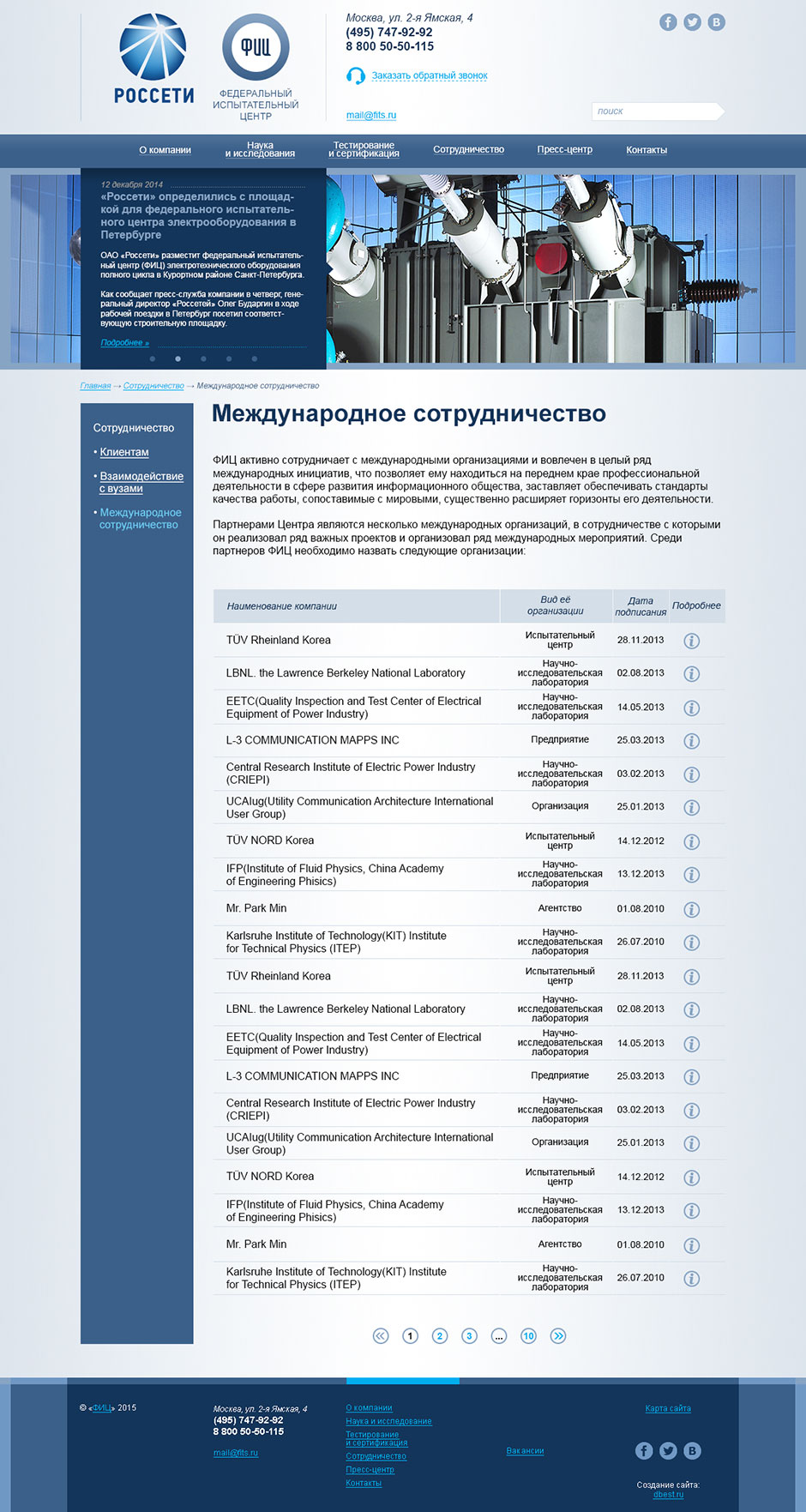Click the ФИЦ round logo
Viewport: 806px width, 1512px height.
tap(256, 47)
